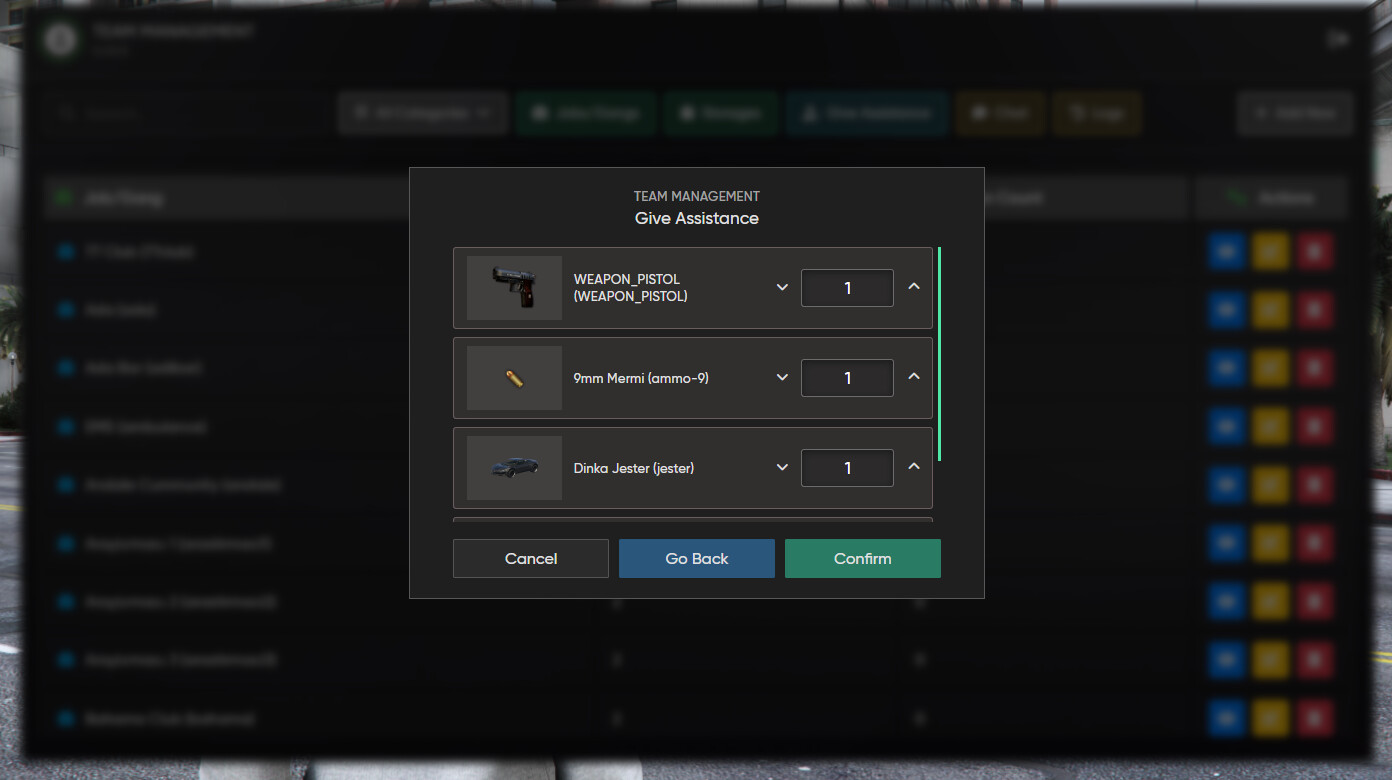The height and width of the screenshot is (780, 1392).
Task: Click the pistol weapon thumbnail image
Action: pyautogui.click(x=514, y=288)
